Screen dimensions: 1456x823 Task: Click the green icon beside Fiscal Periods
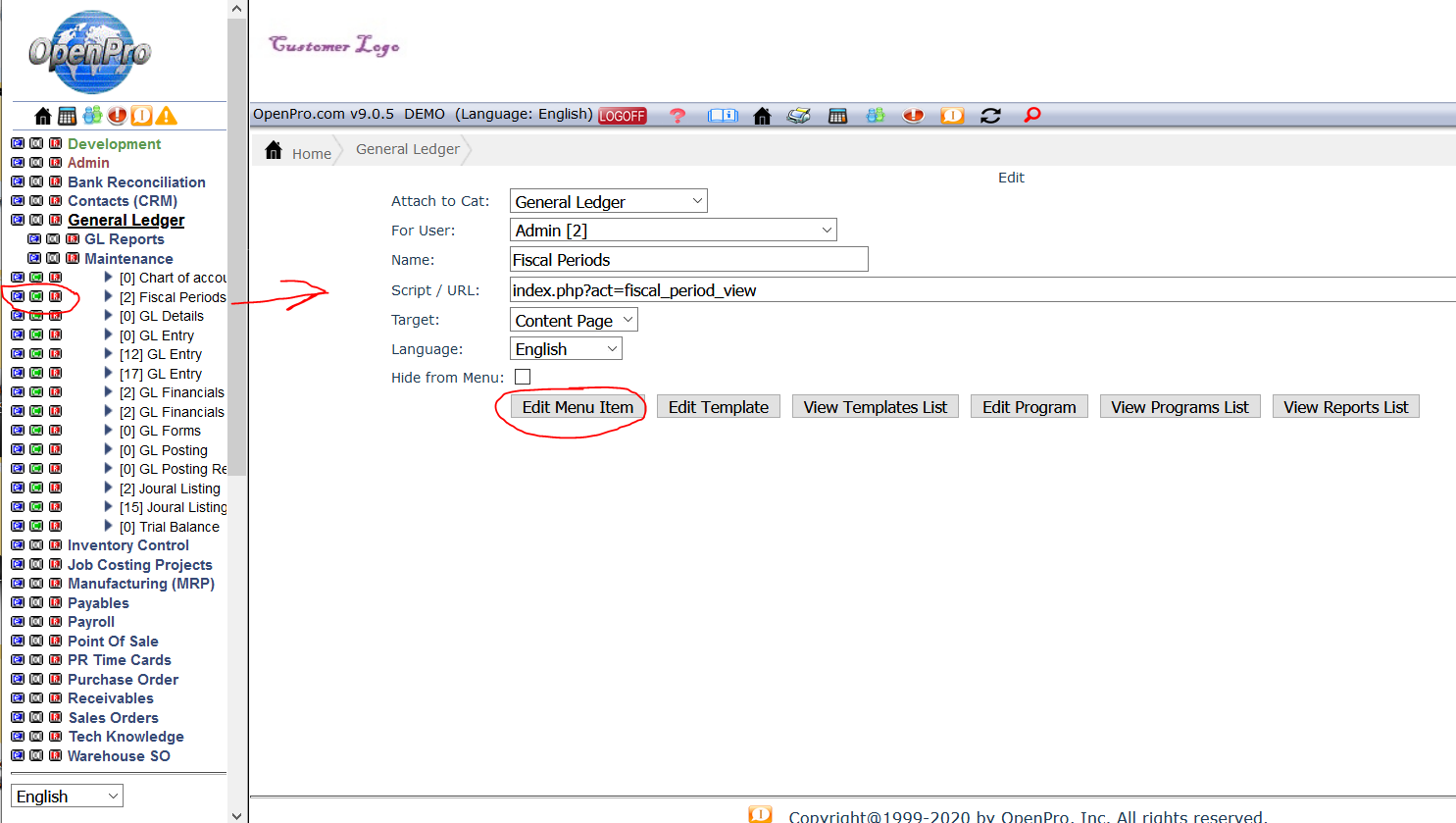pyautogui.click(x=36, y=296)
